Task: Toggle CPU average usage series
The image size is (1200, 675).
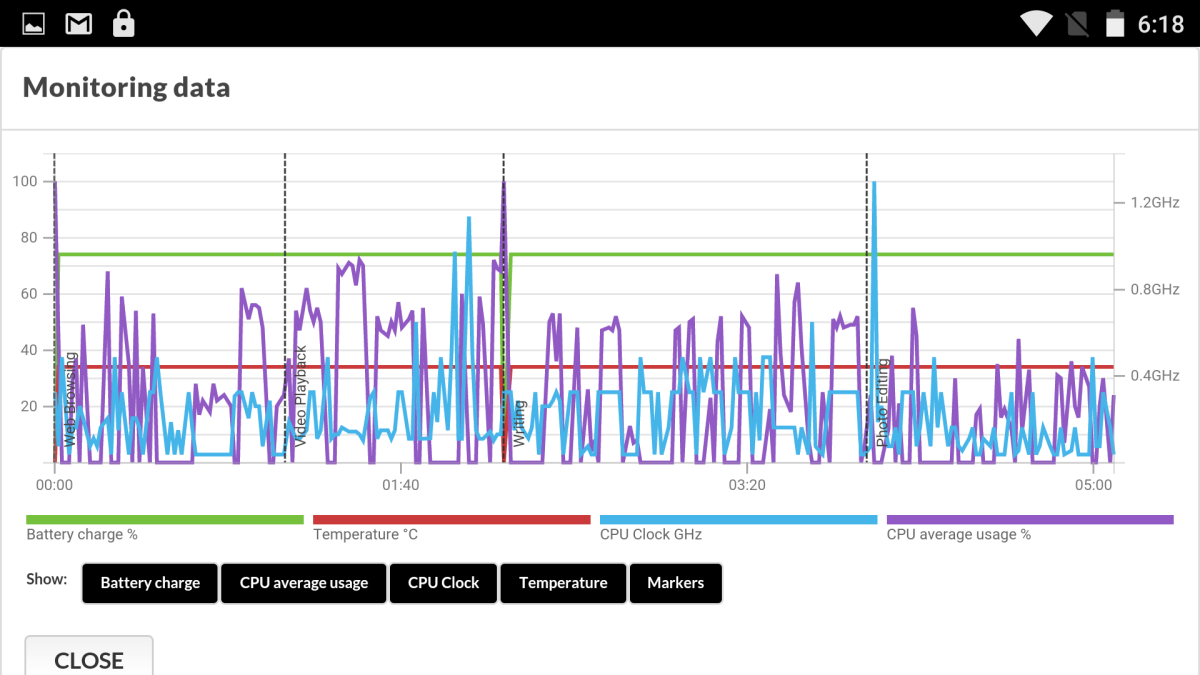Action: (304, 583)
